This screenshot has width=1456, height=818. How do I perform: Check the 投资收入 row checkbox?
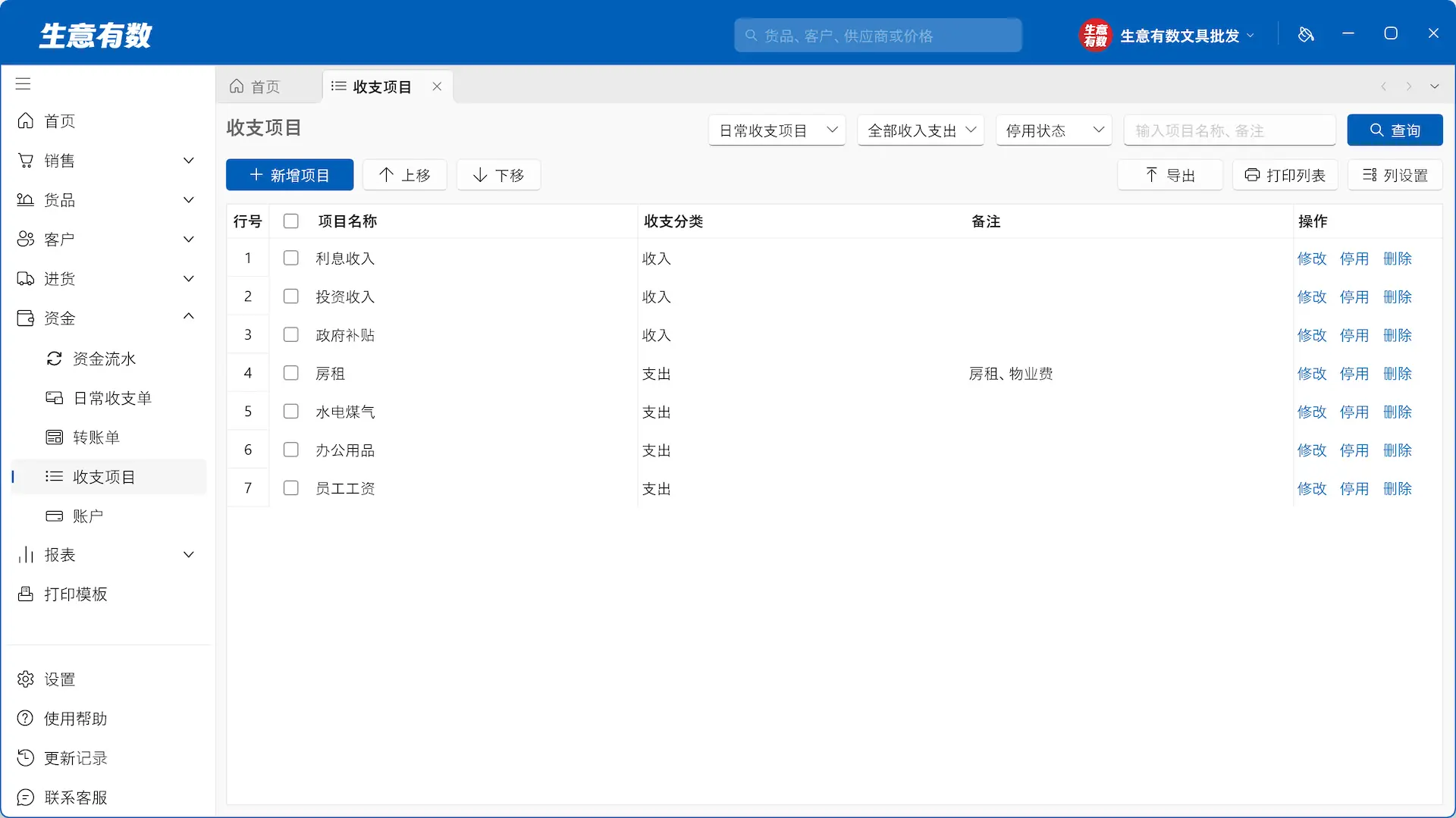point(290,296)
